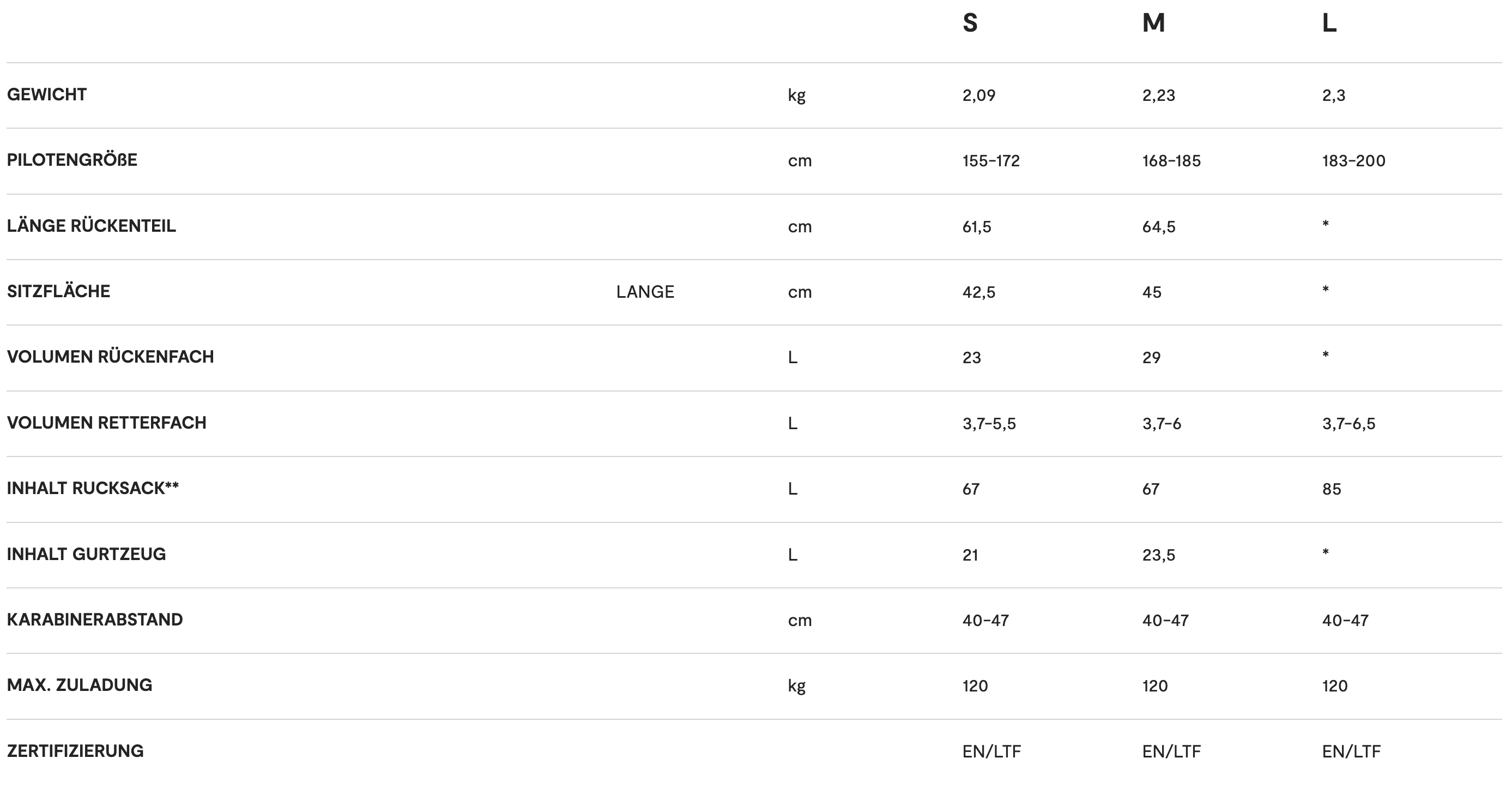The height and width of the screenshot is (794, 1512).
Task: Click the INHALT RUCKSACK** row label
Action: pos(93,488)
